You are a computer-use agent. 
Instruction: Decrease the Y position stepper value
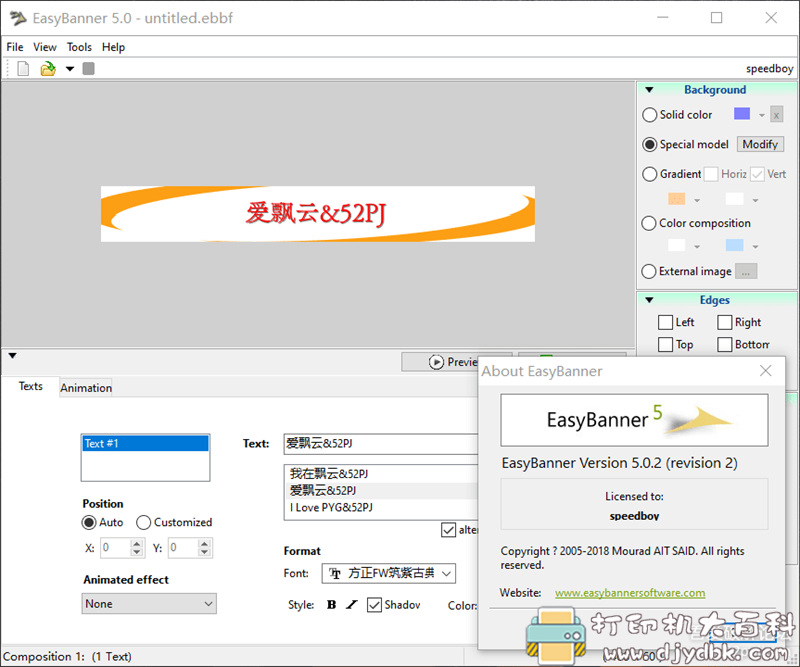205,552
